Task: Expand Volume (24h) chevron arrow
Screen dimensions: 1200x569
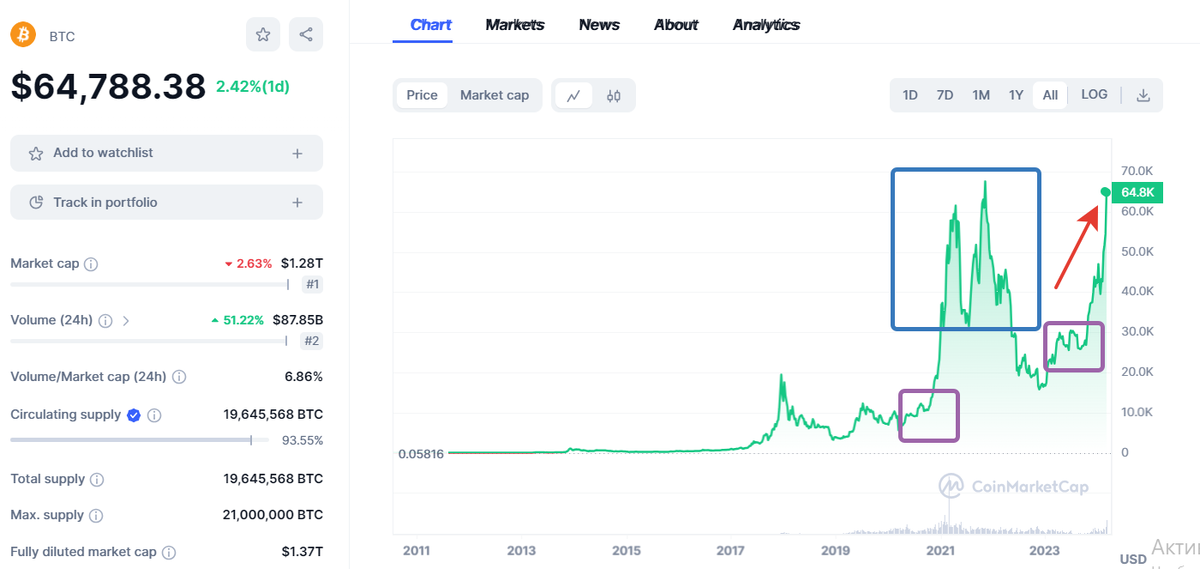Action: [126, 321]
